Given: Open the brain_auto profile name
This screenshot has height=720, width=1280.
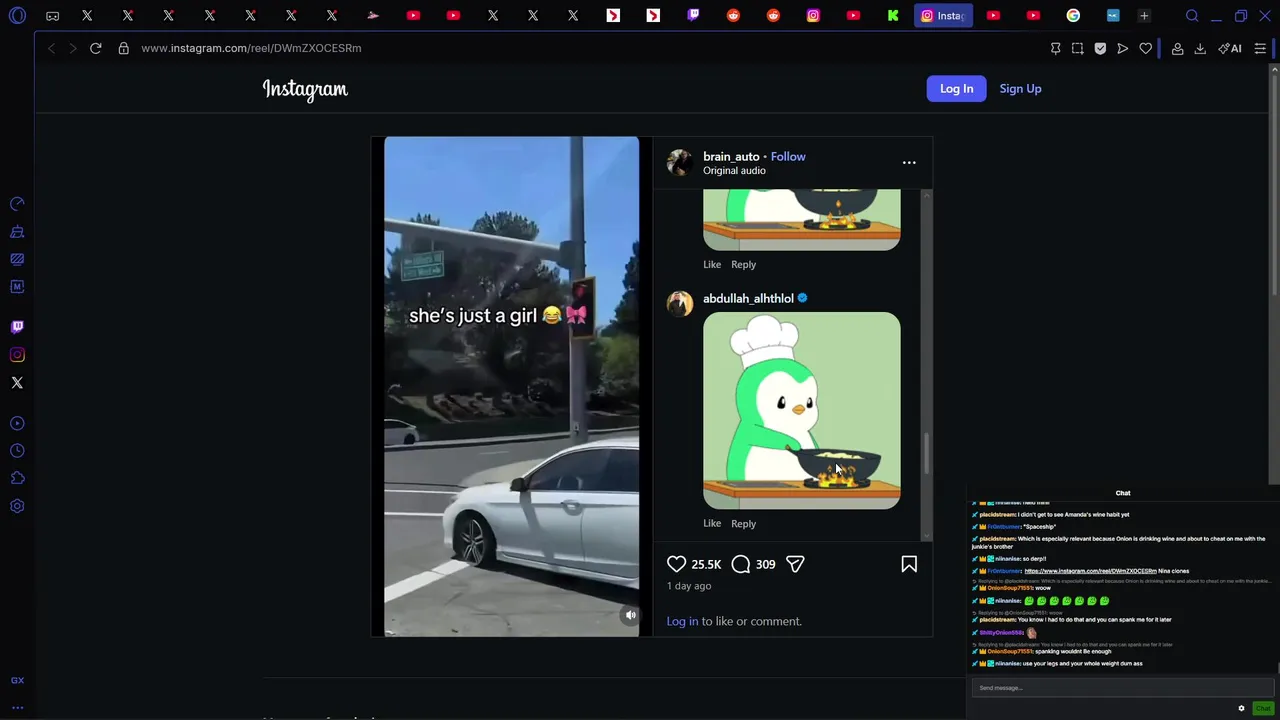Looking at the screenshot, I should pyautogui.click(x=731, y=157).
